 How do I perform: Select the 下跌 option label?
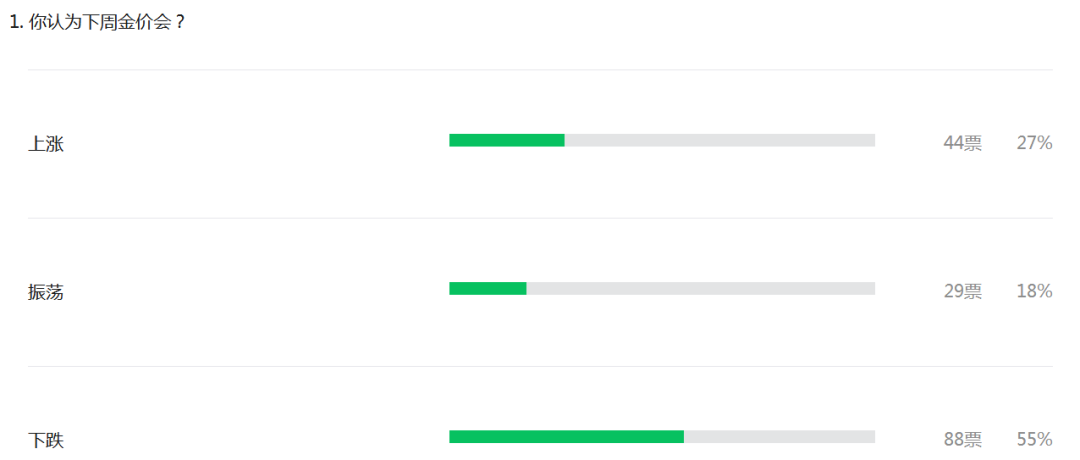(x=45, y=440)
